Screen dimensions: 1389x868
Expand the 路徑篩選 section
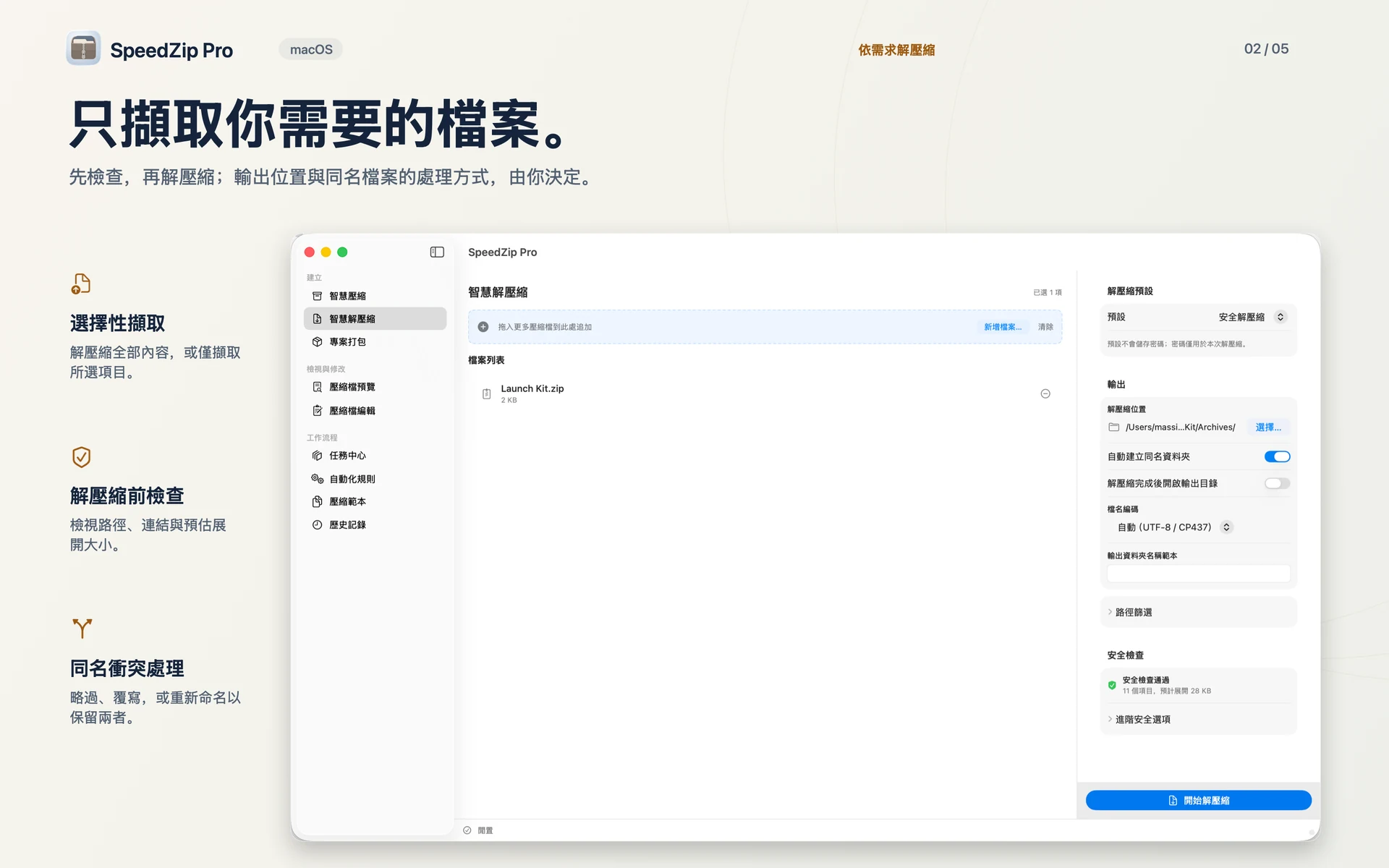coord(1198,612)
